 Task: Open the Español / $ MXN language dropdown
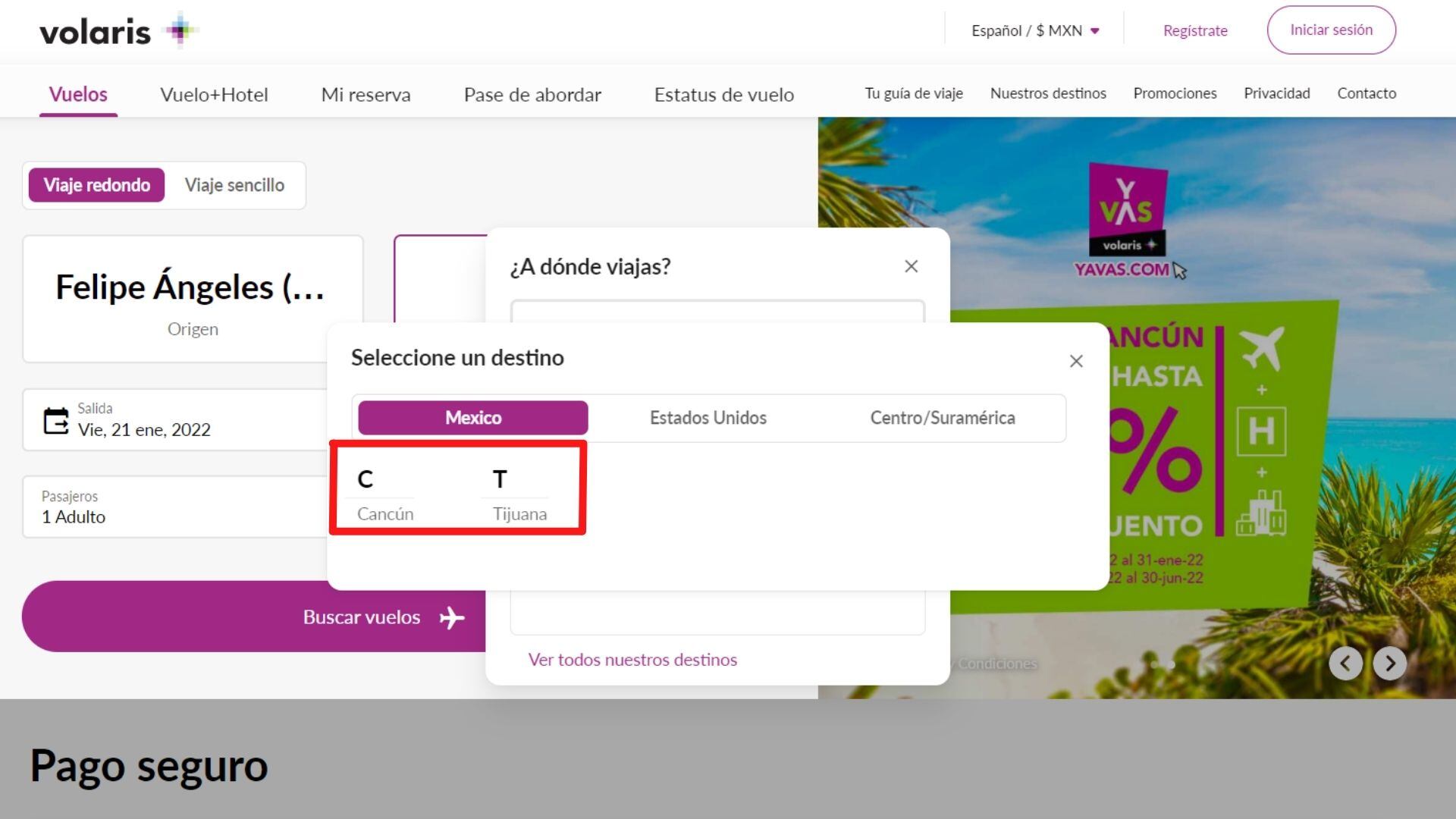(x=1034, y=31)
